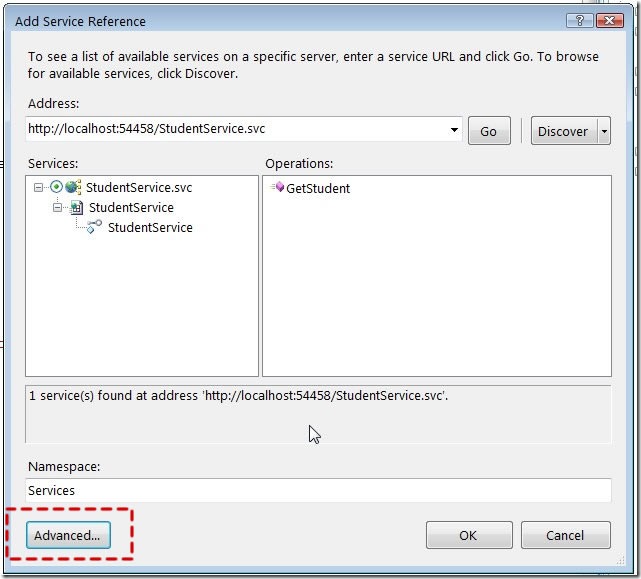Select the StudentService.svc tree item
Image resolution: width=641 pixels, height=579 pixels.
coord(139,187)
